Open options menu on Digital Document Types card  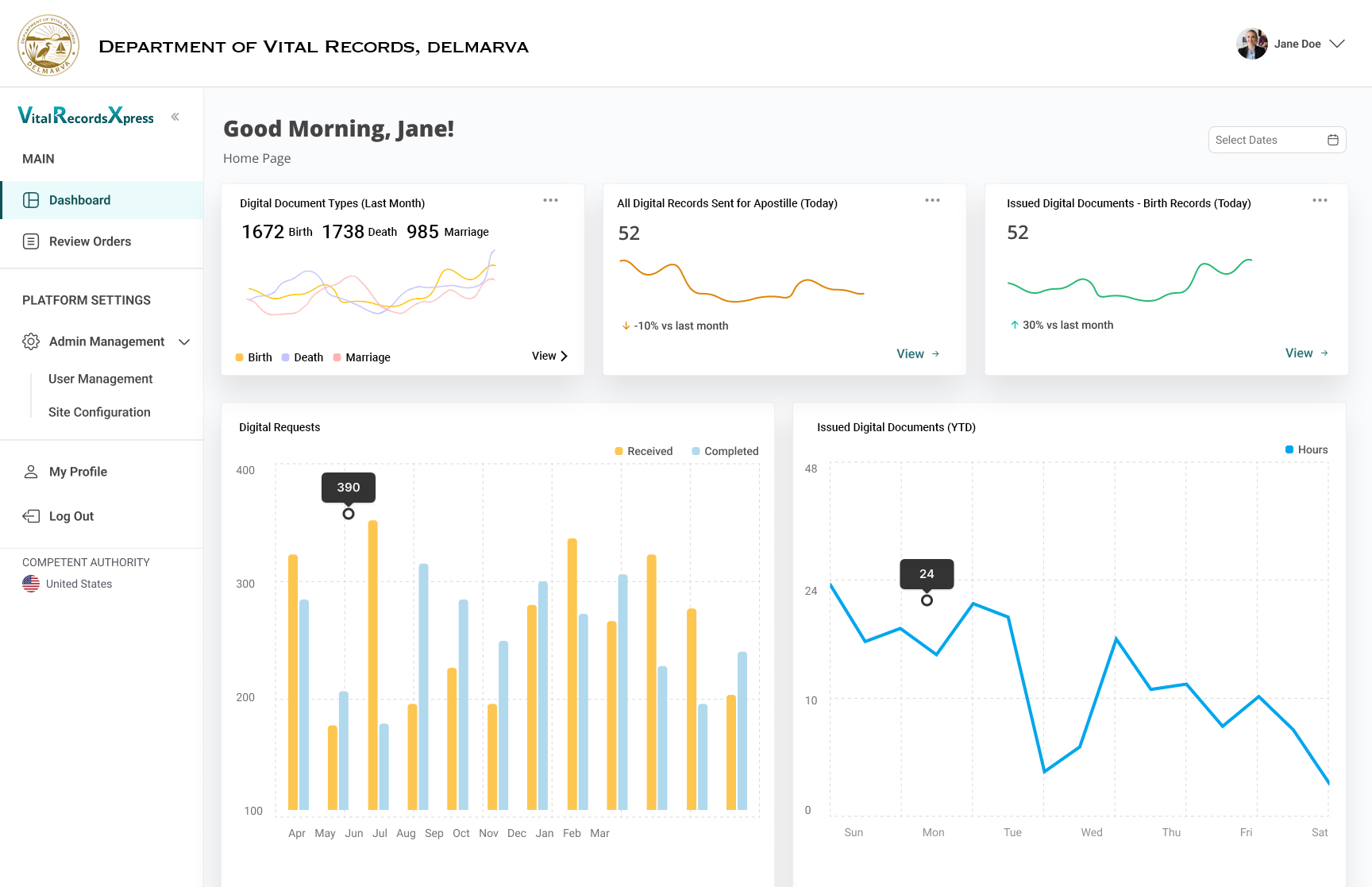coord(550,200)
